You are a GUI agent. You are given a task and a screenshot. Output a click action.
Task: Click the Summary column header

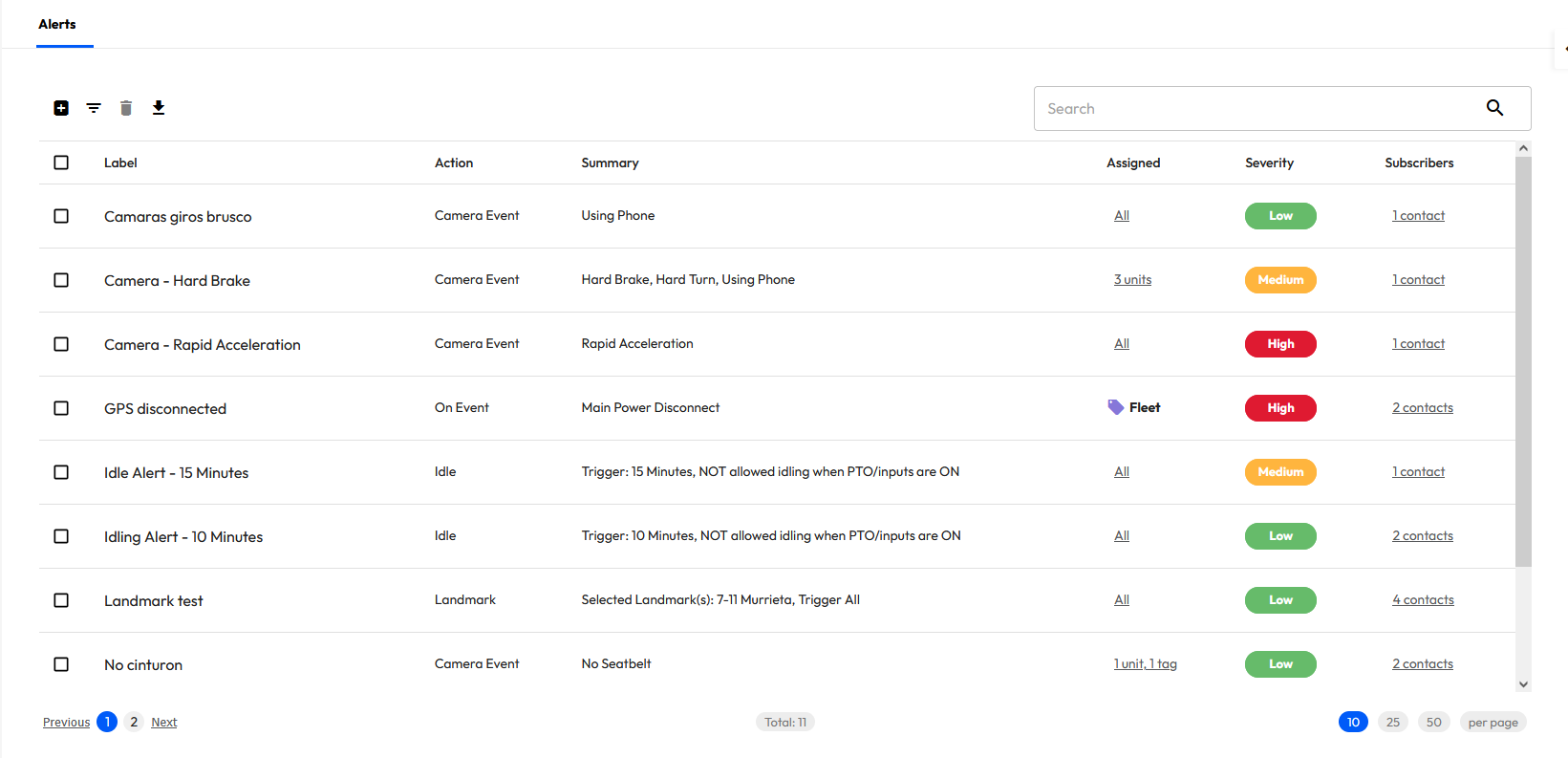click(610, 162)
